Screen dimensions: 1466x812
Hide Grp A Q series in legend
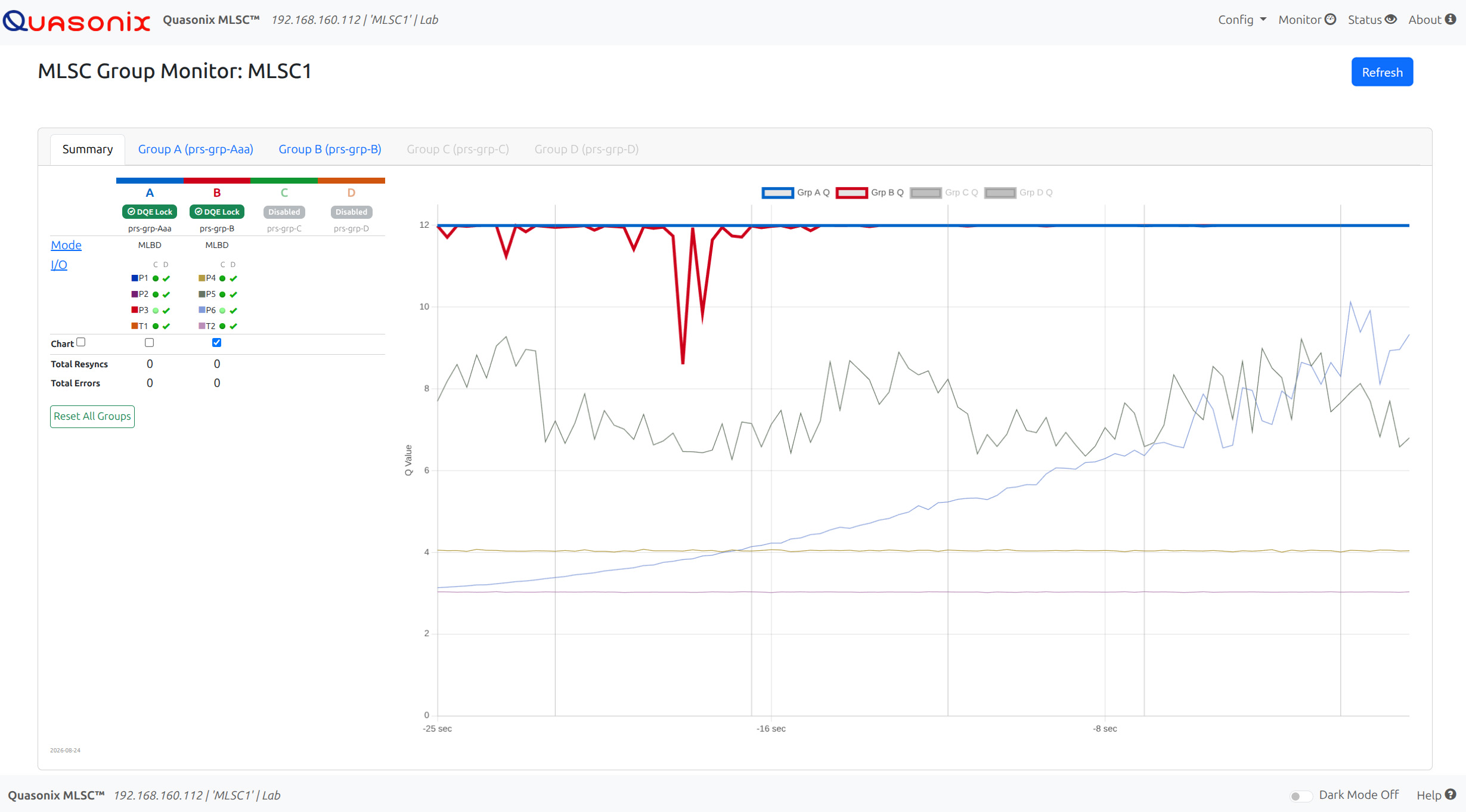pyautogui.click(x=795, y=193)
